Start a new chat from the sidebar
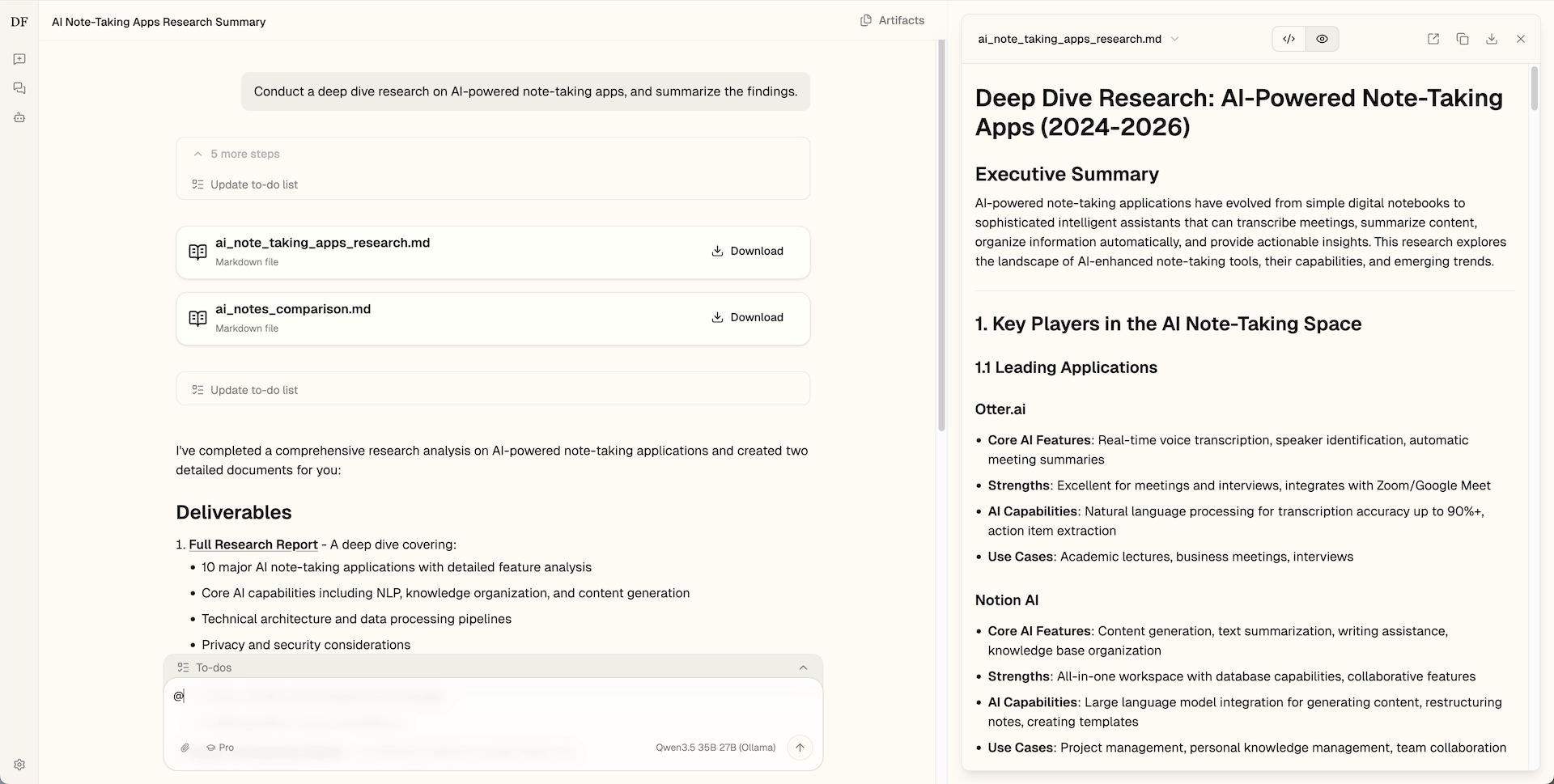The width and height of the screenshot is (1554, 784). click(x=19, y=58)
